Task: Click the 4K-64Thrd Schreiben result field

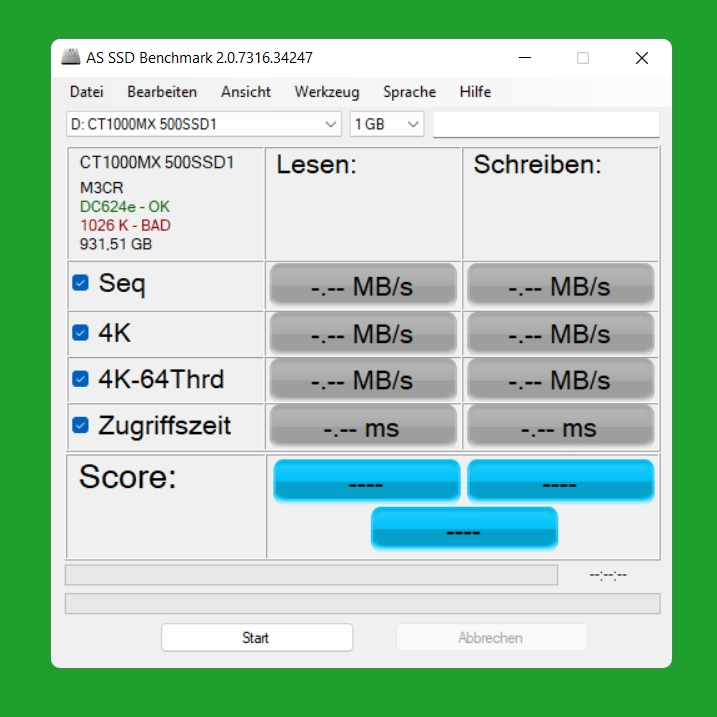Action: 561,380
